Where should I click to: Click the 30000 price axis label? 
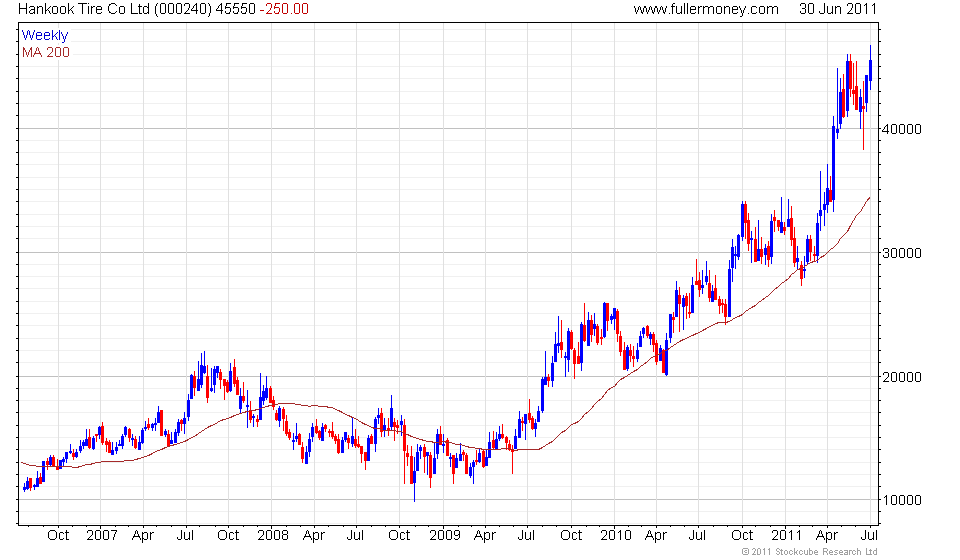click(x=901, y=253)
